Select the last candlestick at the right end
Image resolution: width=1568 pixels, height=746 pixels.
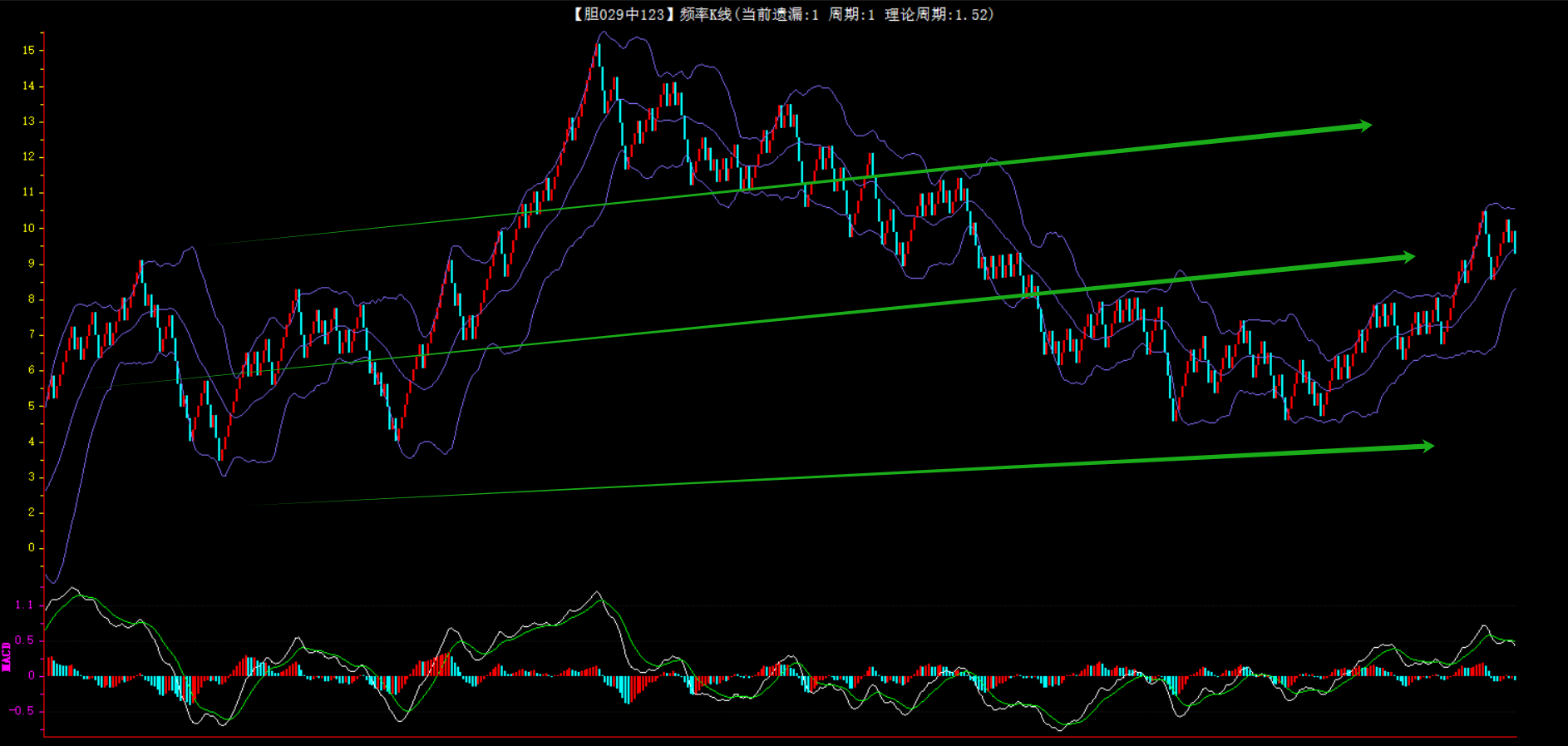click(x=1515, y=241)
